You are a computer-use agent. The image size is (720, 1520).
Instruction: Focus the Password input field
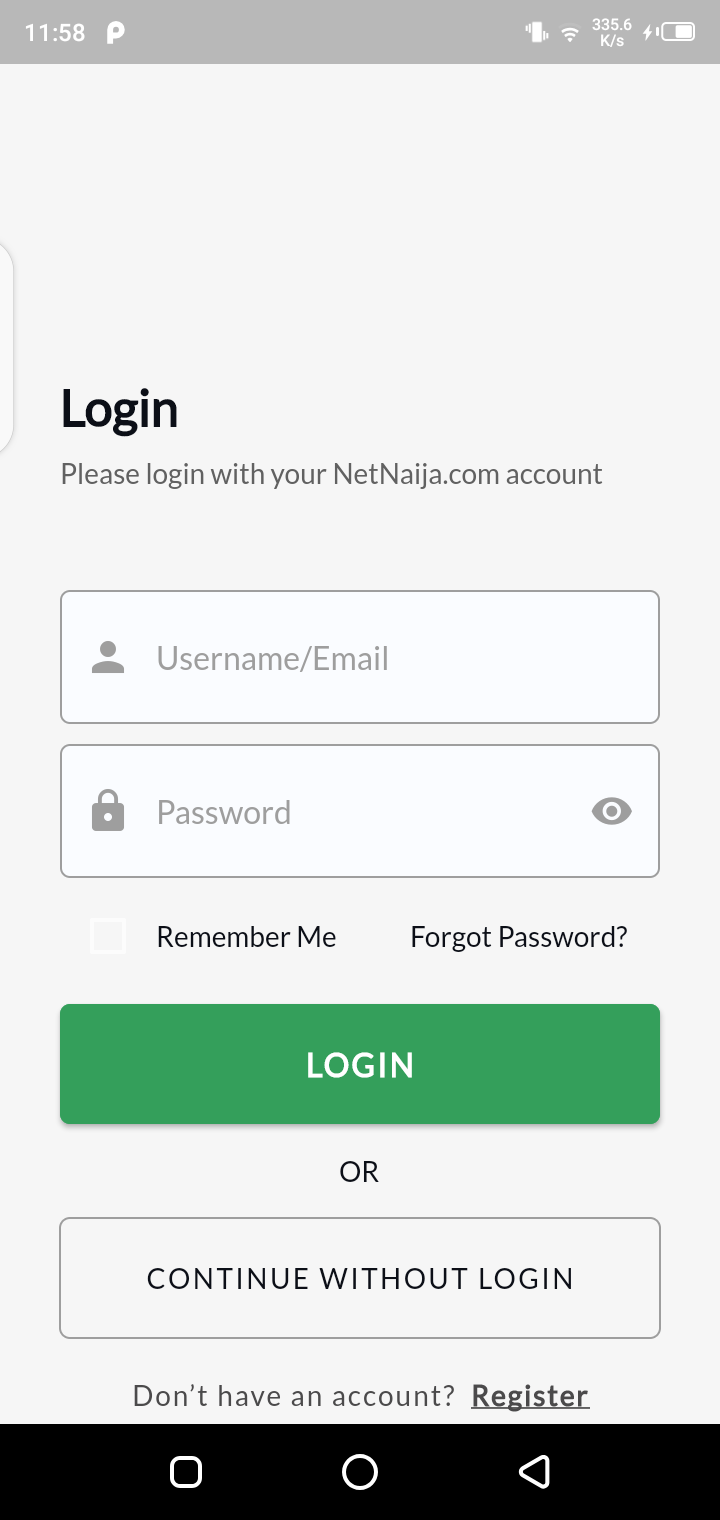point(360,811)
